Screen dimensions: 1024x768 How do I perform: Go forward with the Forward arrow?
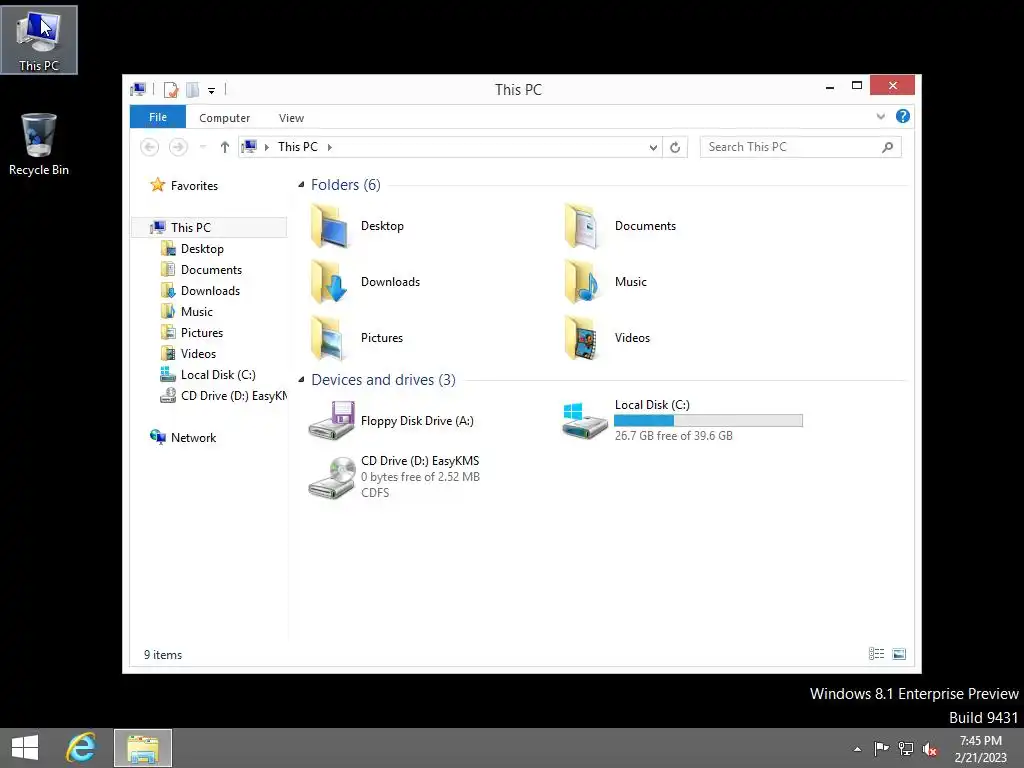(178, 148)
